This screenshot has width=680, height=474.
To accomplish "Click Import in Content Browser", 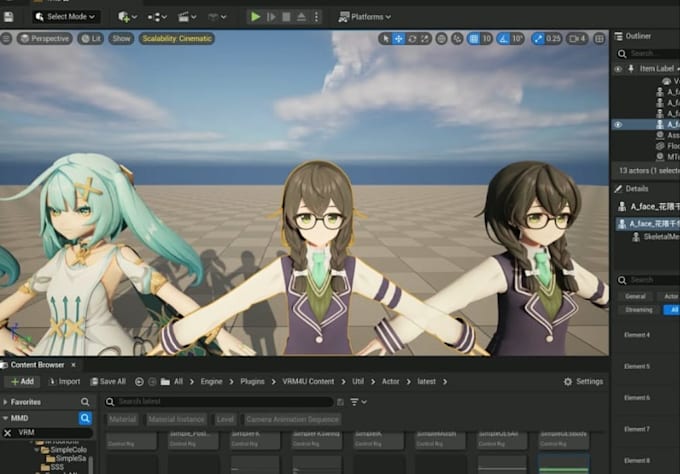I will point(64,382).
